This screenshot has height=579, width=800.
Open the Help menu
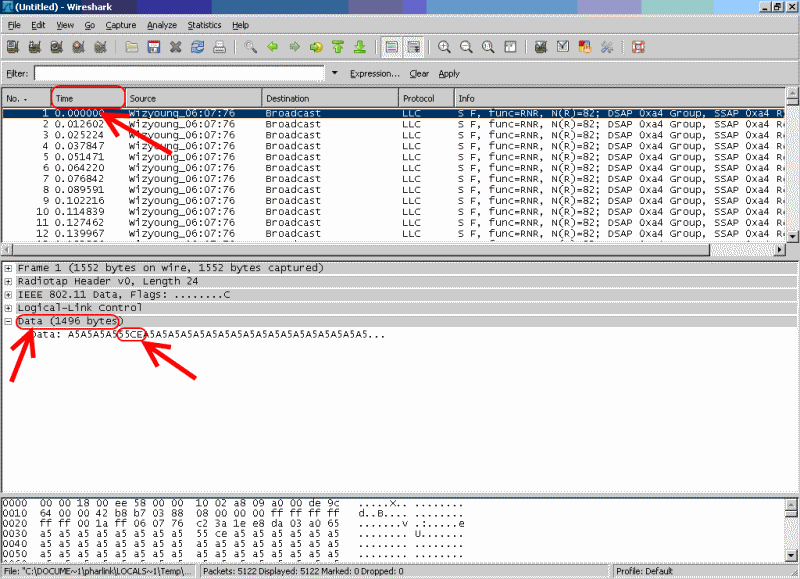coord(240,25)
